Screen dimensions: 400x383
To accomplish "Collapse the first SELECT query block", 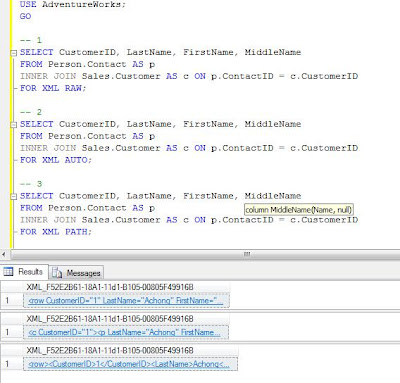I will pos(13,53).
